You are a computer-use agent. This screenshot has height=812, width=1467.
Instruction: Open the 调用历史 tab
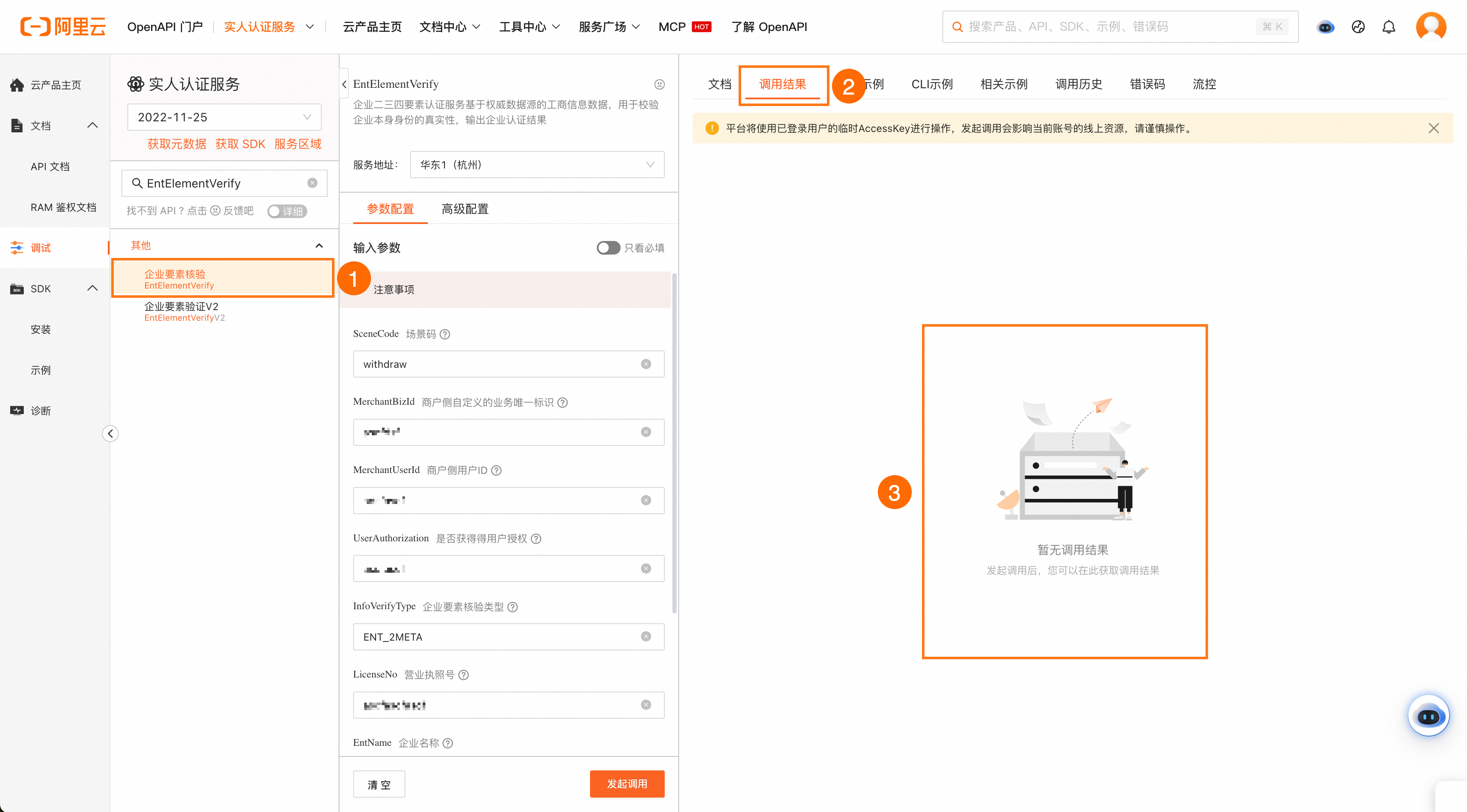click(1078, 84)
